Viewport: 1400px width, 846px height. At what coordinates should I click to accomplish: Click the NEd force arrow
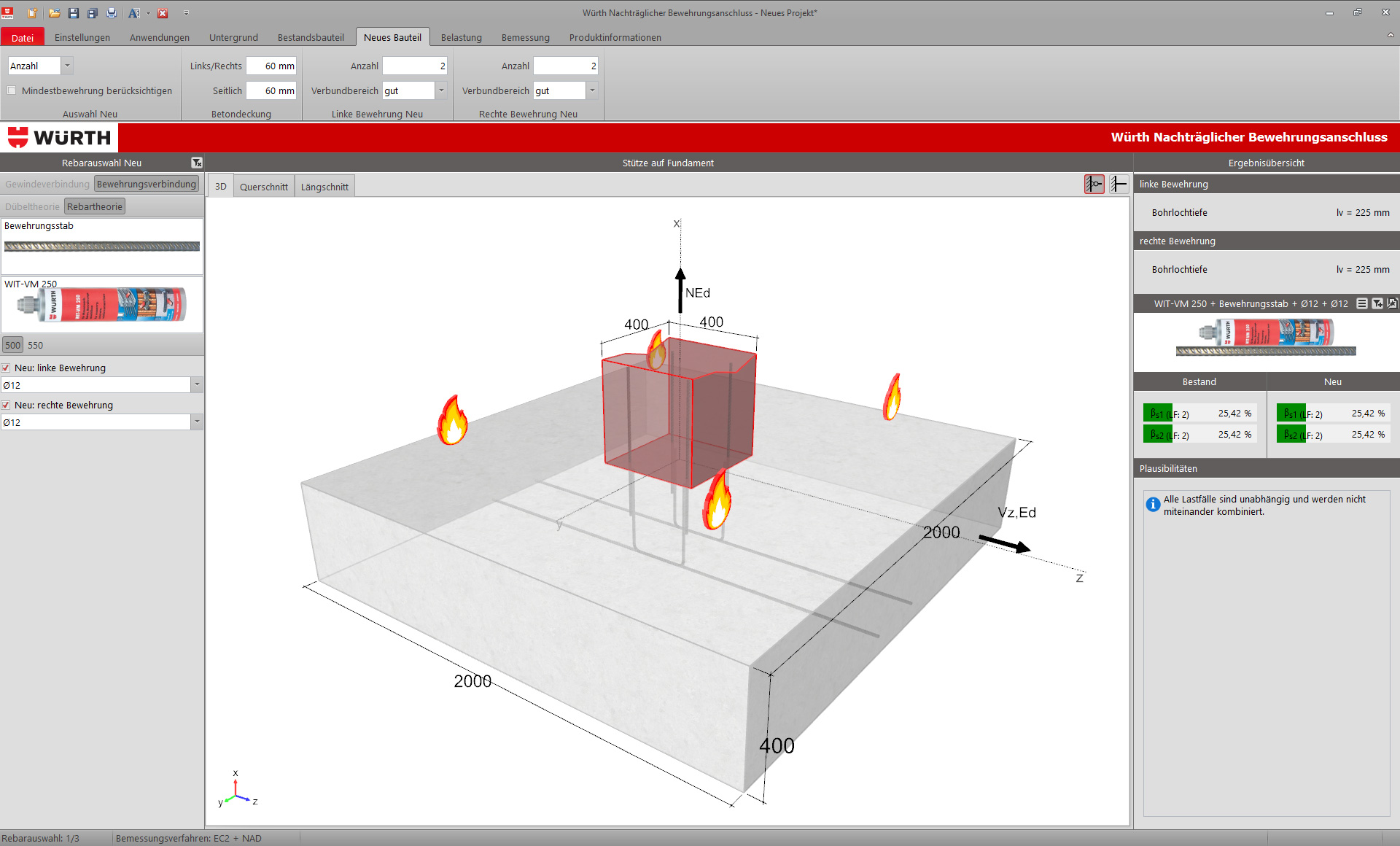(680, 290)
